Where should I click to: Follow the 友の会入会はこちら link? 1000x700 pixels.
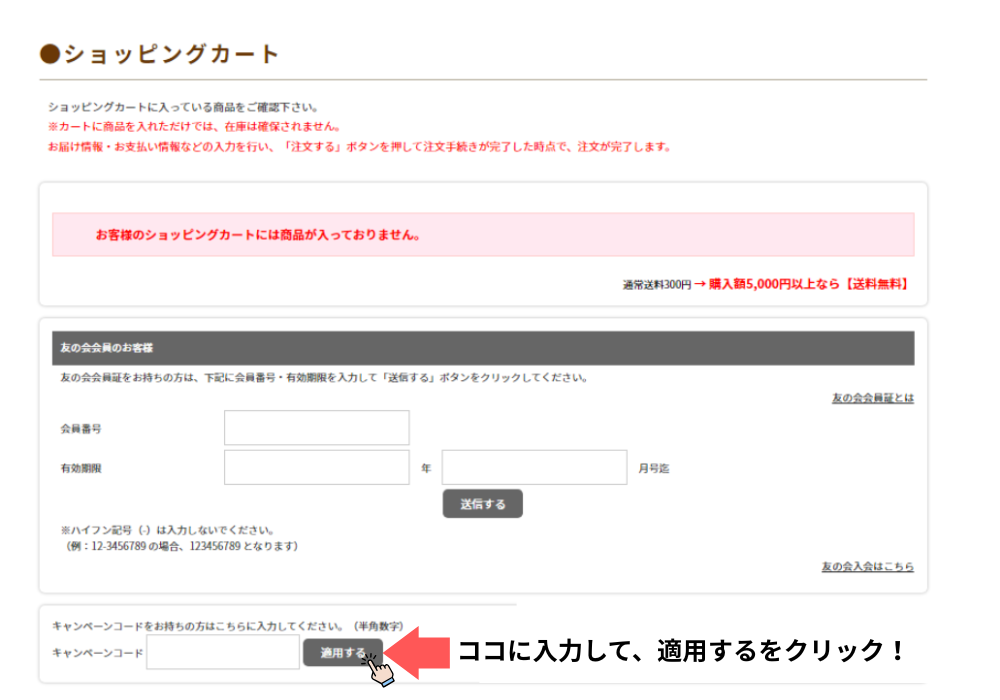(x=867, y=566)
